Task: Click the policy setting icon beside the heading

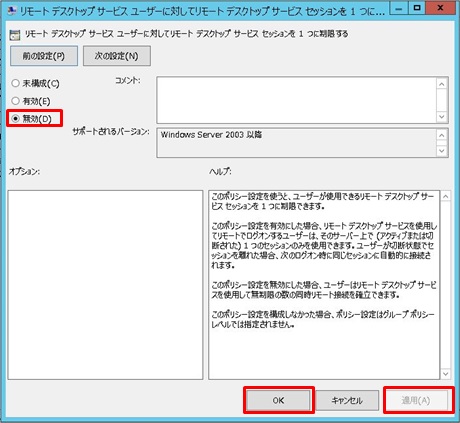Action: click(15, 35)
